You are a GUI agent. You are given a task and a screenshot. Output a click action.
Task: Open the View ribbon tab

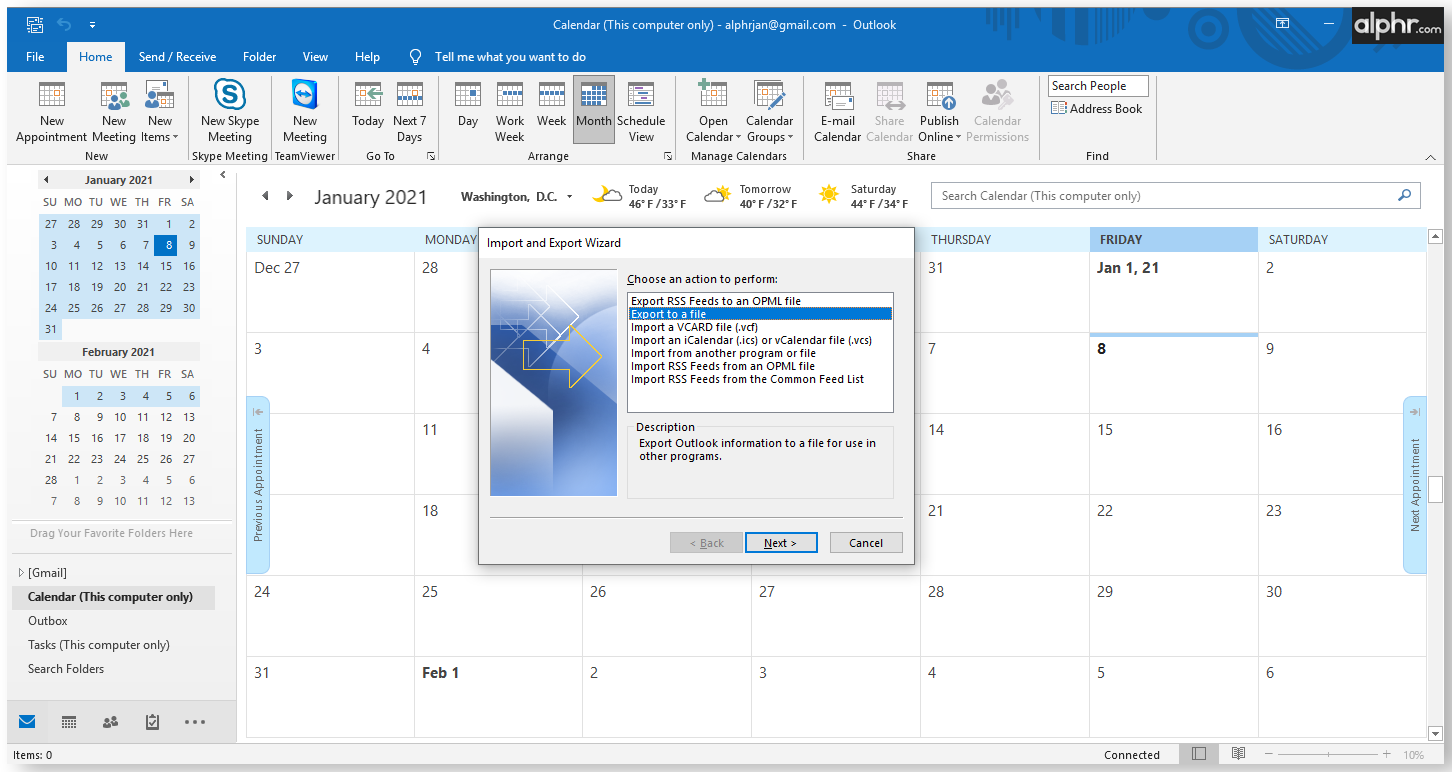coord(315,57)
